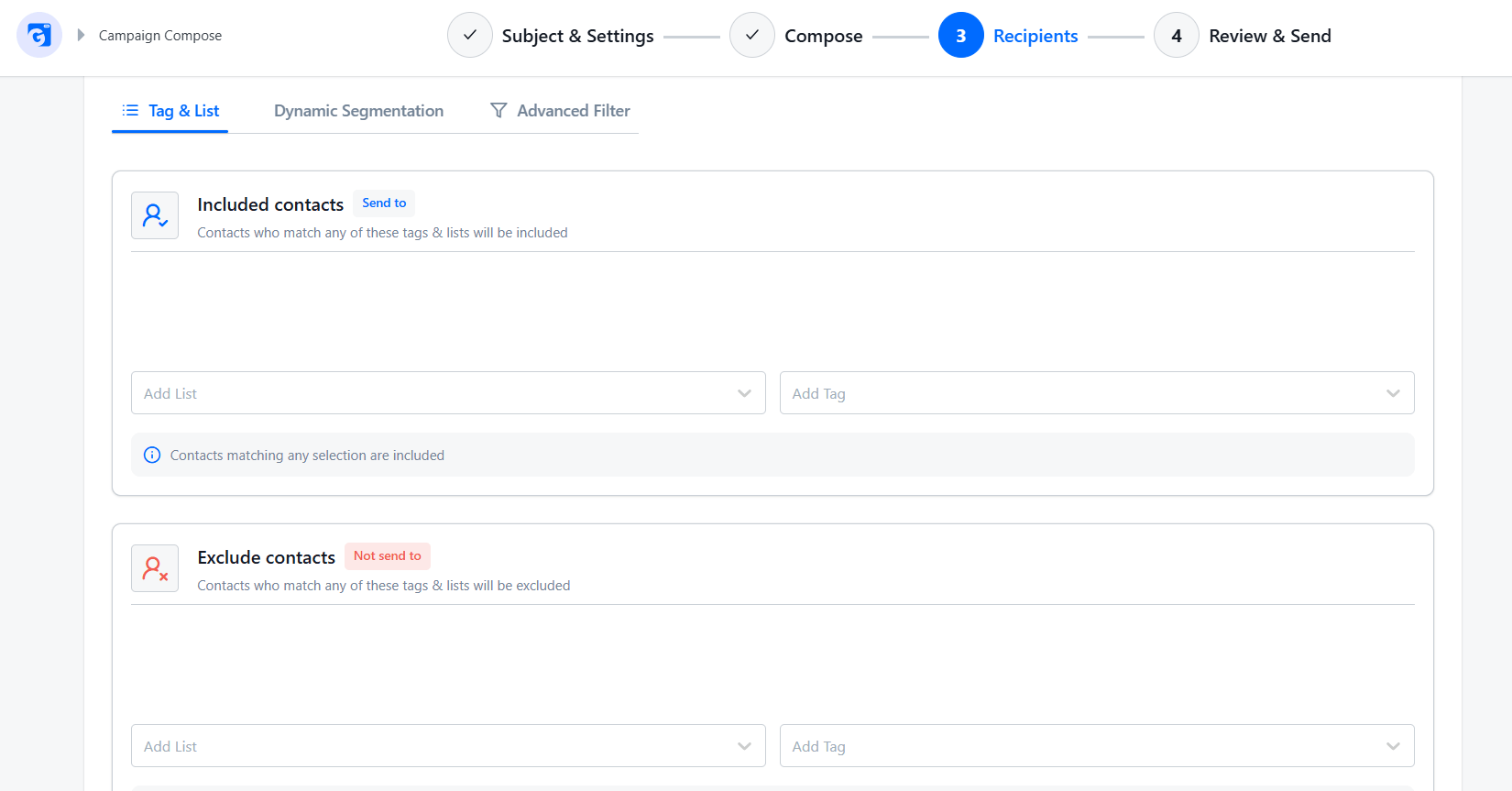
Task: Click the Campaign Compose breadcrumb text
Action: coord(160,35)
